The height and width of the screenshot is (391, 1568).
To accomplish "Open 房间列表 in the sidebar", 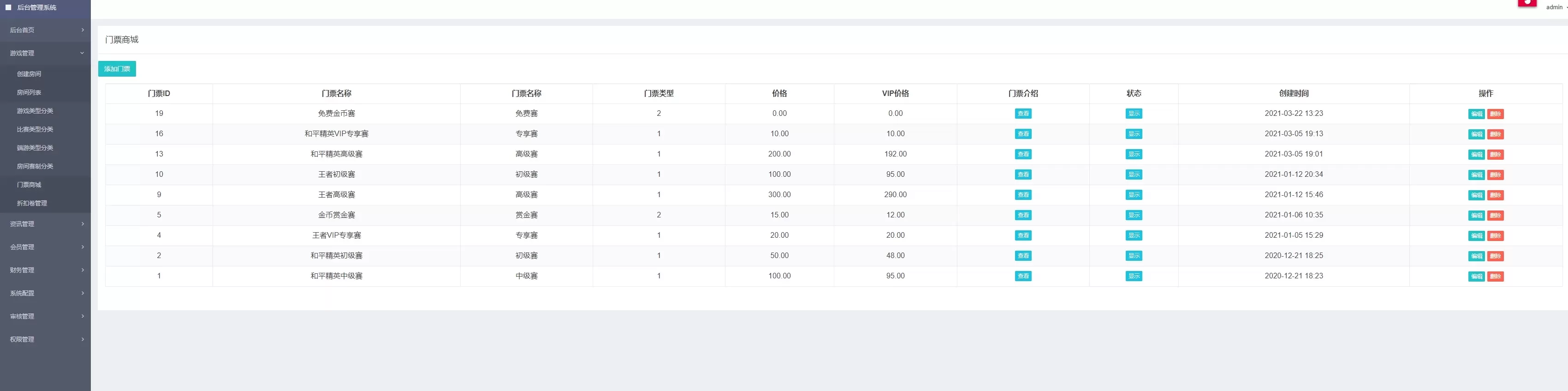I will click(29, 93).
